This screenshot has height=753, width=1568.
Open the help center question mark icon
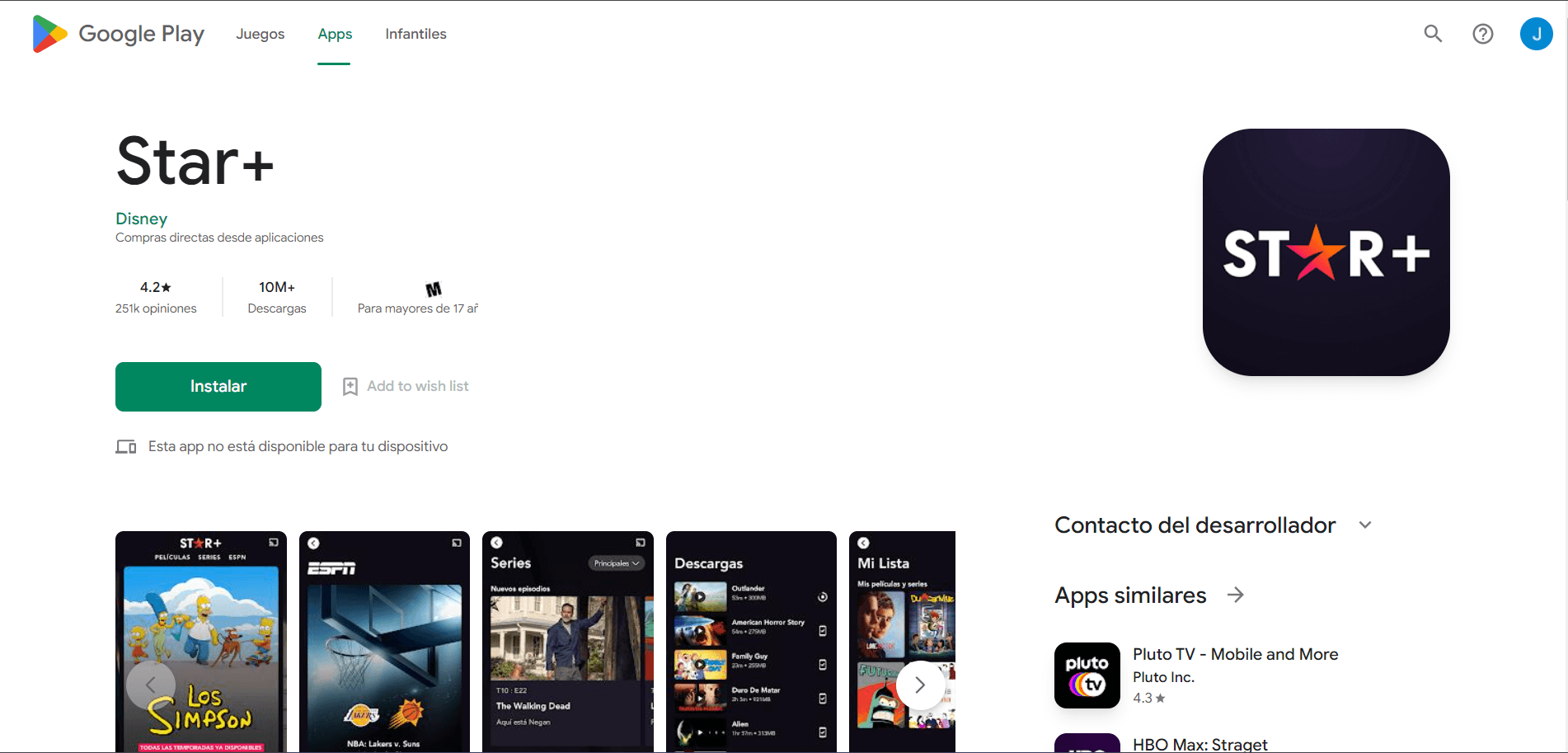tap(1482, 34)
